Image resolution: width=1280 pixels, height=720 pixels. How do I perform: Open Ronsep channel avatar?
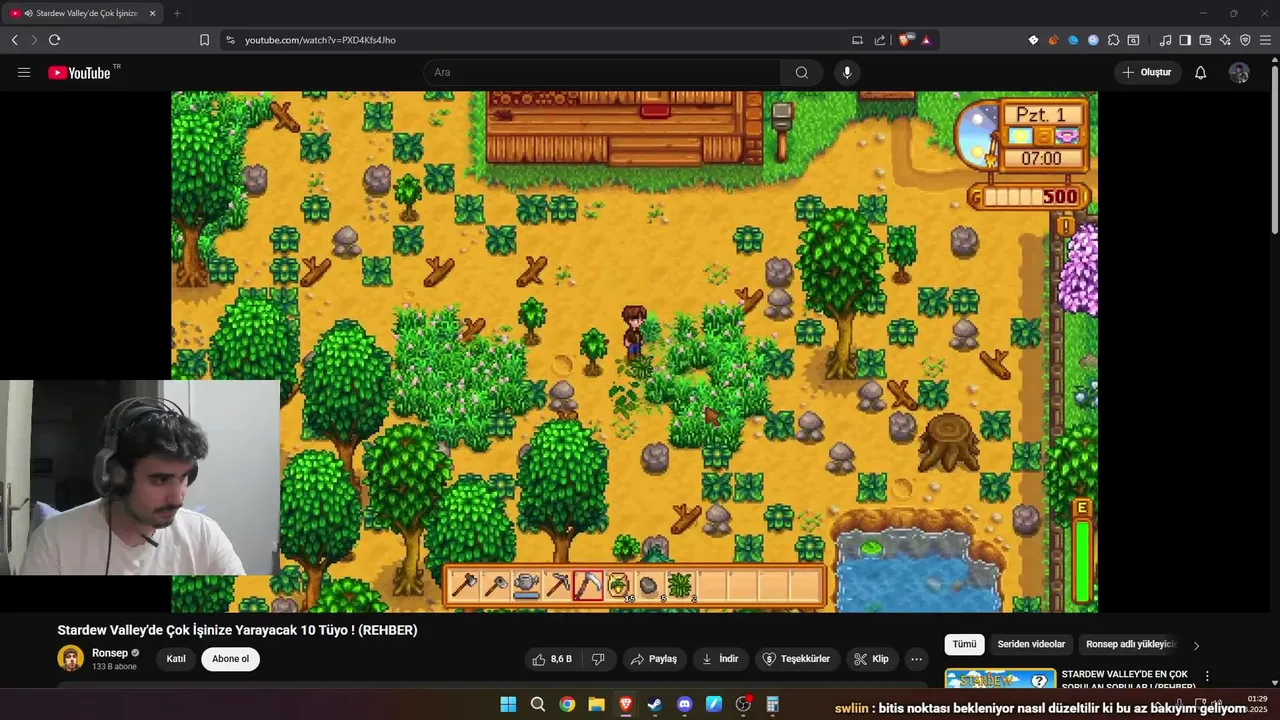71,658
